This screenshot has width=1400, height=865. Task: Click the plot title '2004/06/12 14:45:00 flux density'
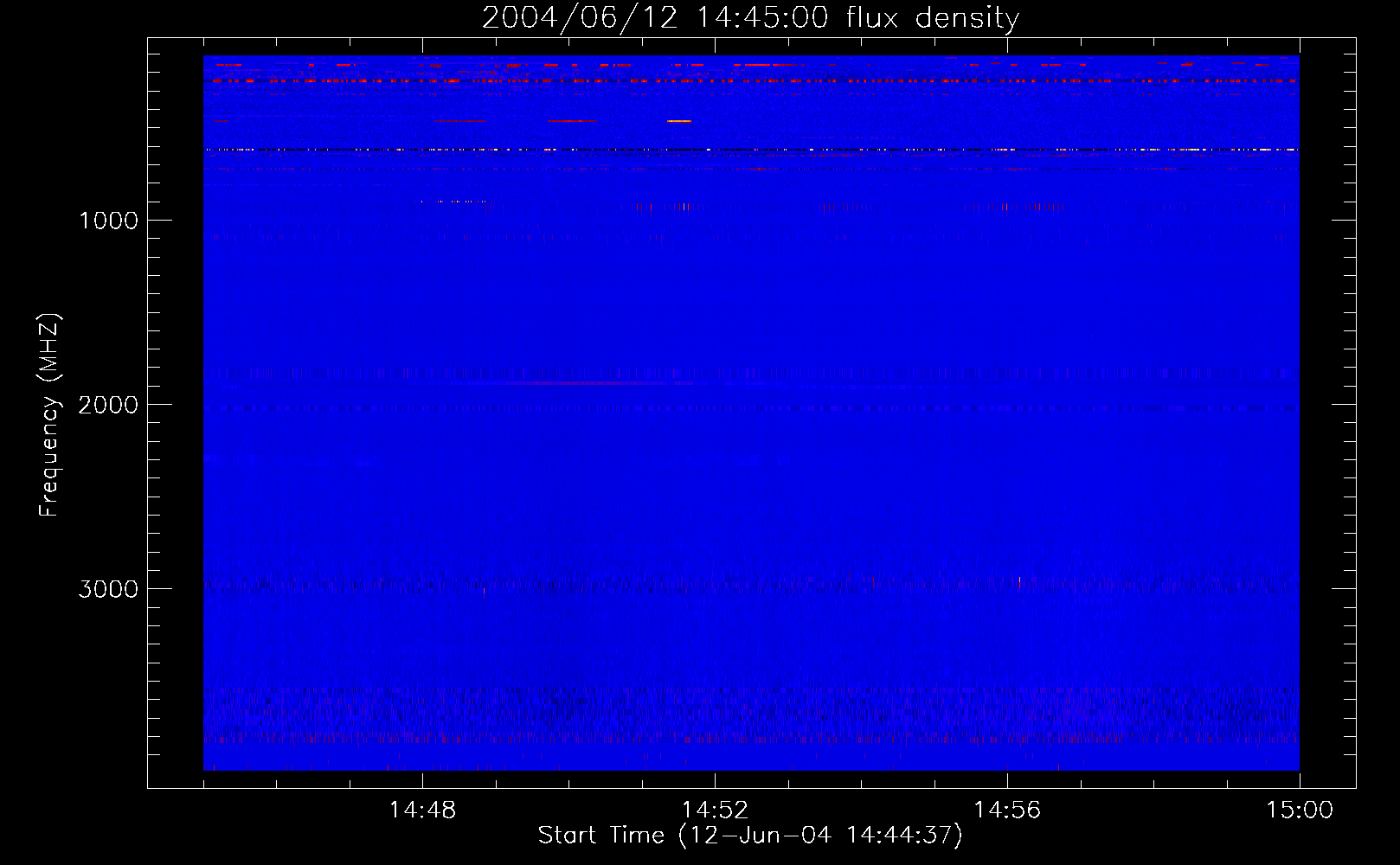click(x=750, y=18)
